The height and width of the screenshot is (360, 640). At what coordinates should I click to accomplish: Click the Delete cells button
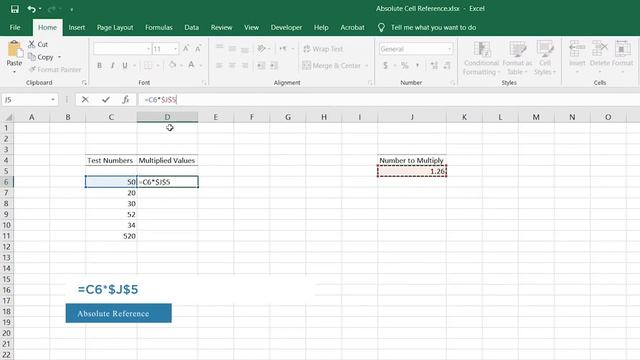(x=600, y=57)
